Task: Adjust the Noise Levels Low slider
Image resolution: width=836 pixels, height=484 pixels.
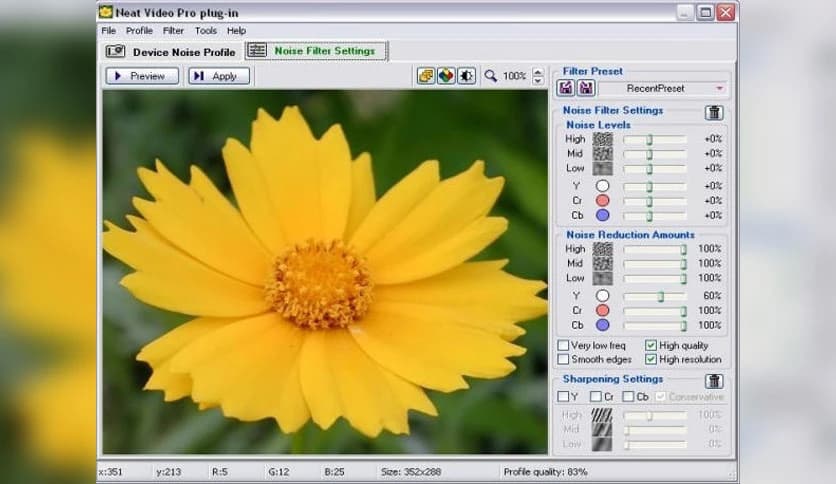Action: pos(655,169)
